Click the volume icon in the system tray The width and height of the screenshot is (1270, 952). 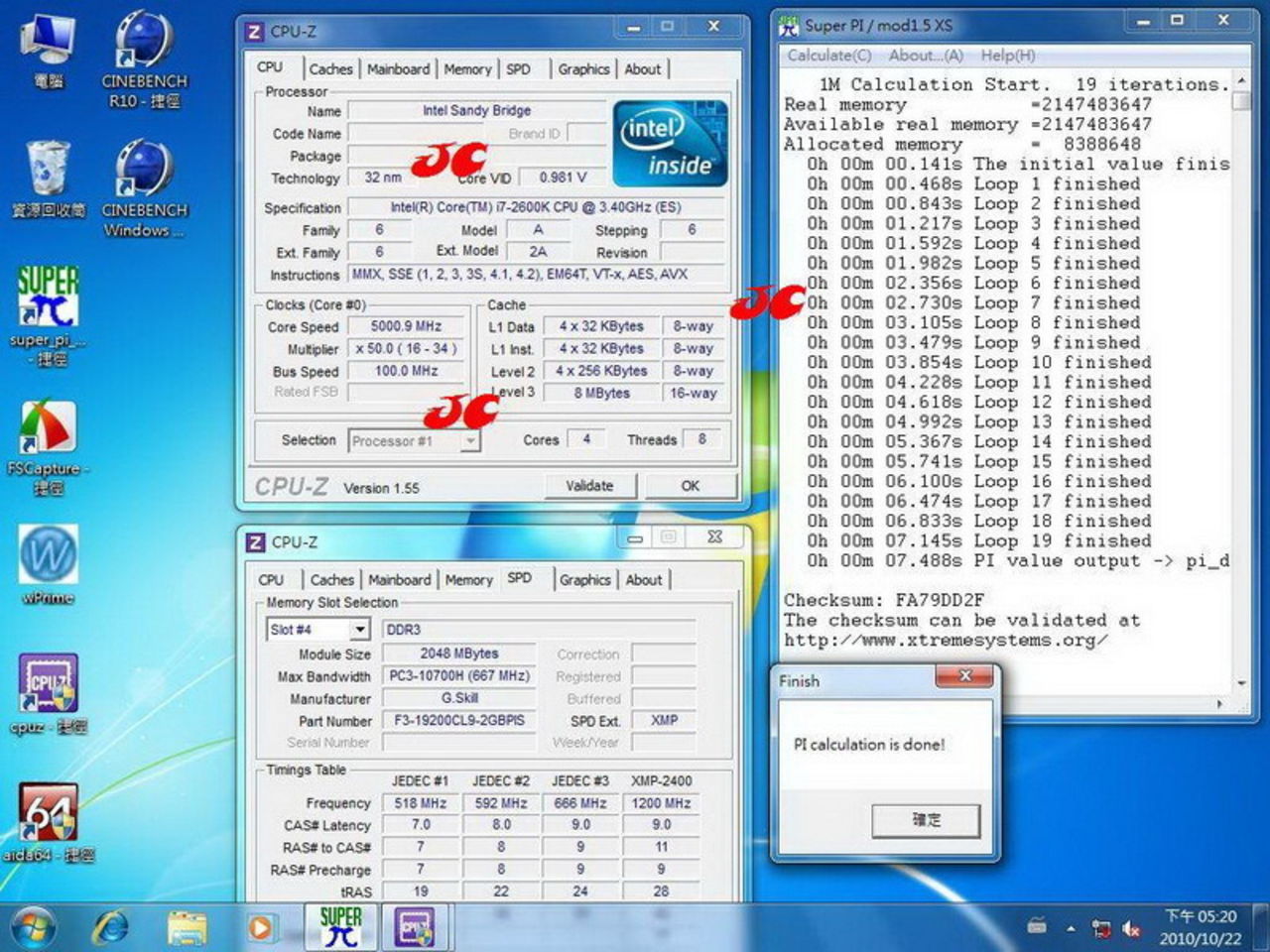coord(1131,928)
